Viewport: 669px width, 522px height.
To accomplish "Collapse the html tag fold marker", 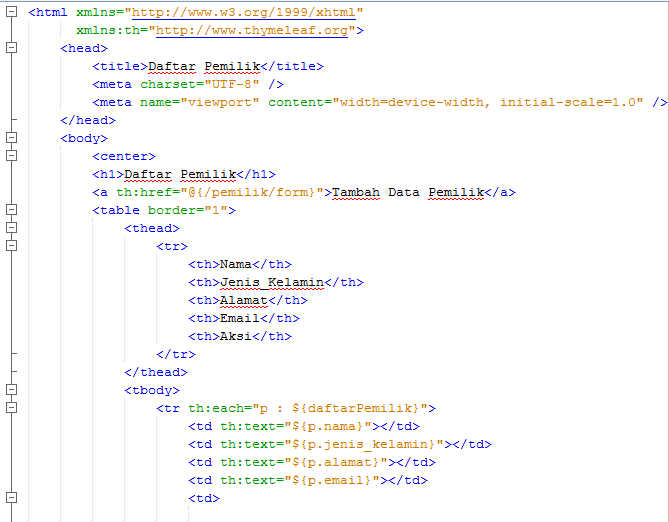I will click(x=12, y=12).
